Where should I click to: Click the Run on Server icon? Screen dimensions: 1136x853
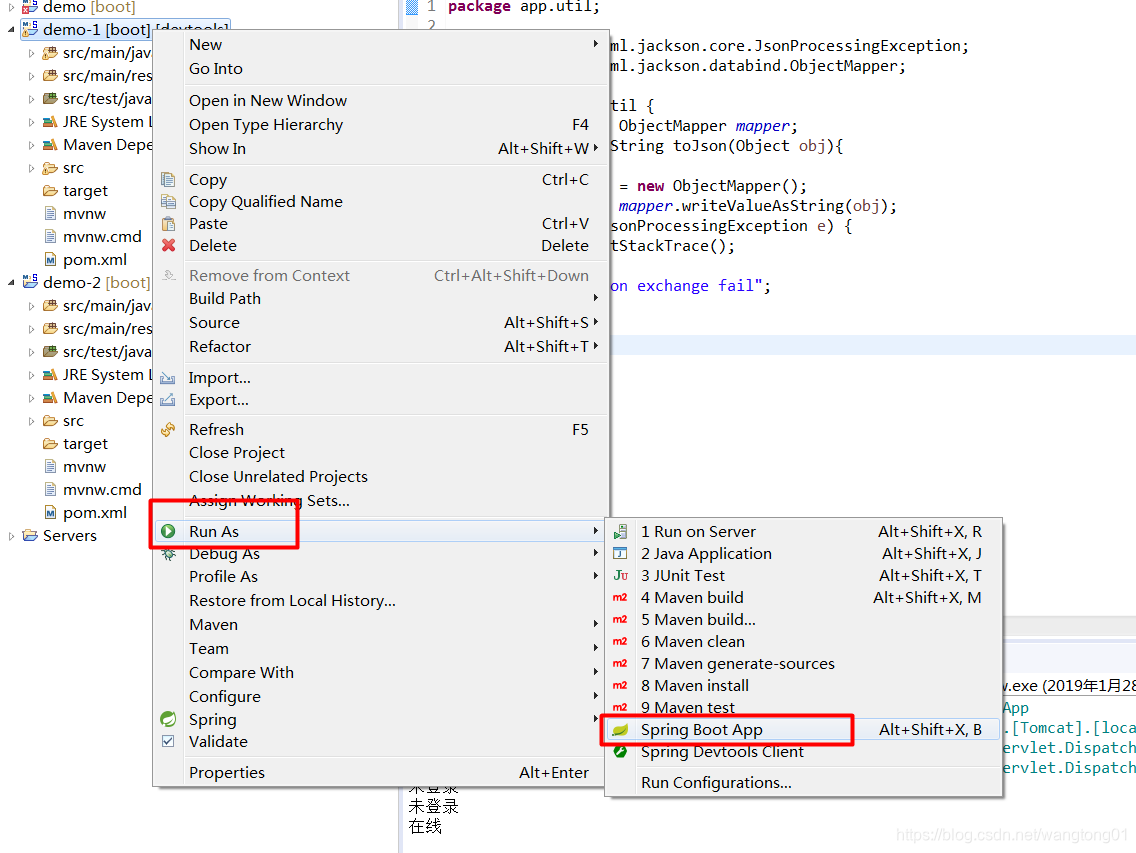620,532
